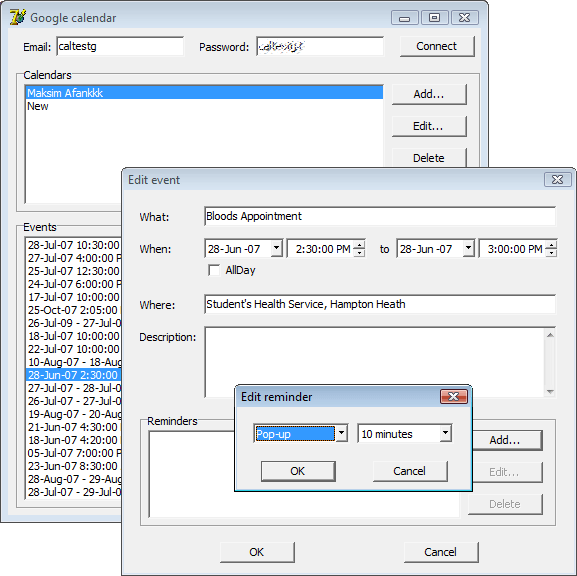Close the Edit event window
This screenshot has width=577, height=576.
(x=557, y=180)
